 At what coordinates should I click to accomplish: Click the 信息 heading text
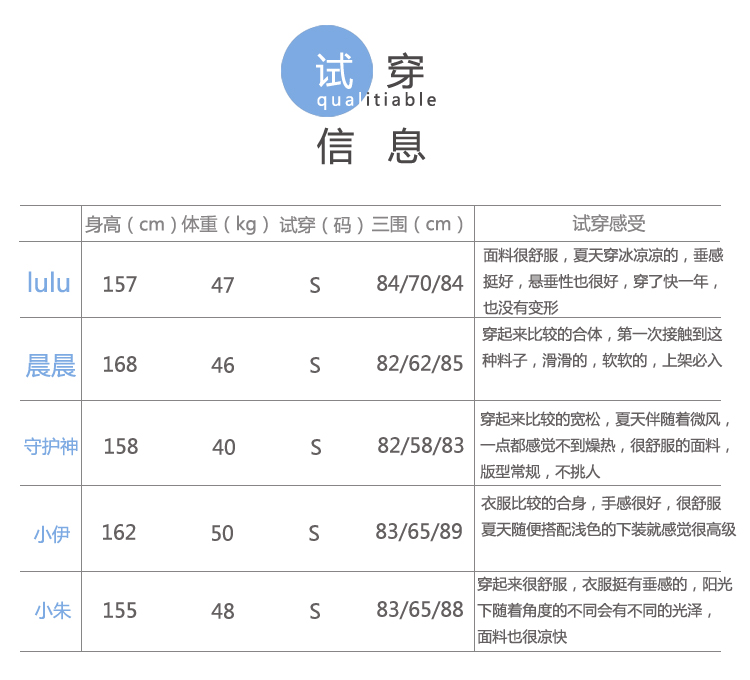[372, 147]
